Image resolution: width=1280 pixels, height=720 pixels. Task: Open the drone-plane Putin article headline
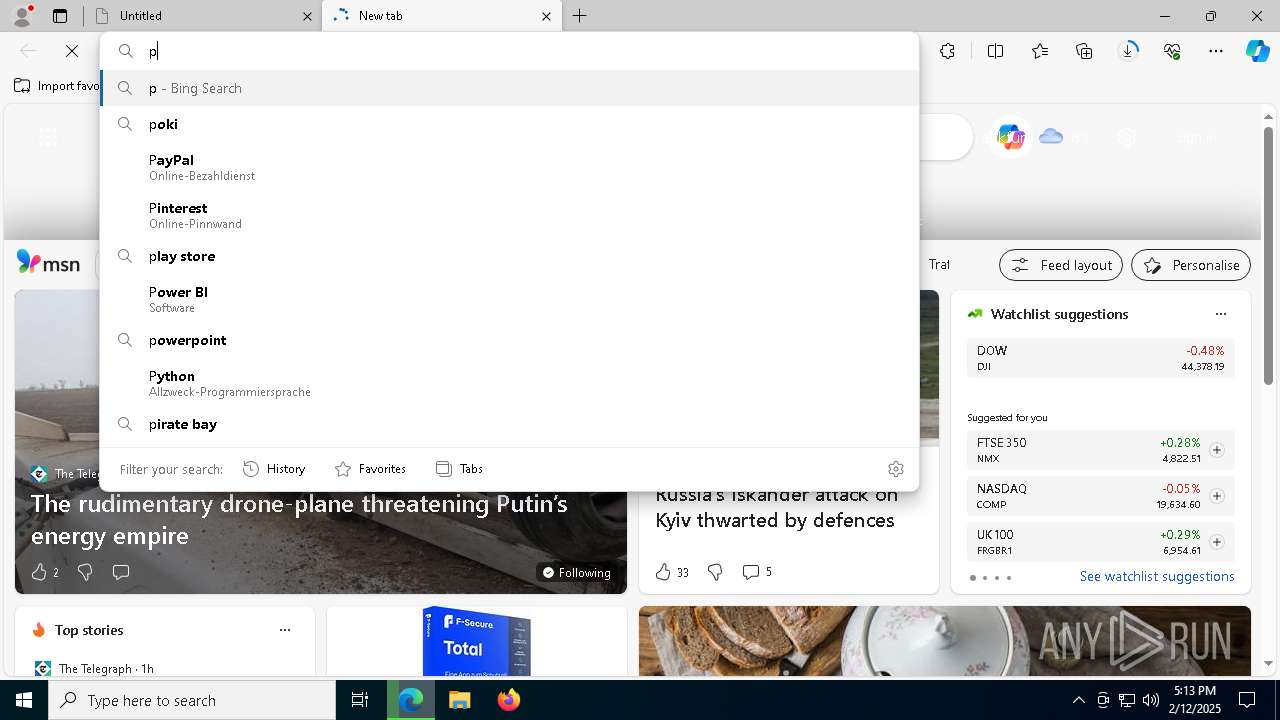point(299,519)
